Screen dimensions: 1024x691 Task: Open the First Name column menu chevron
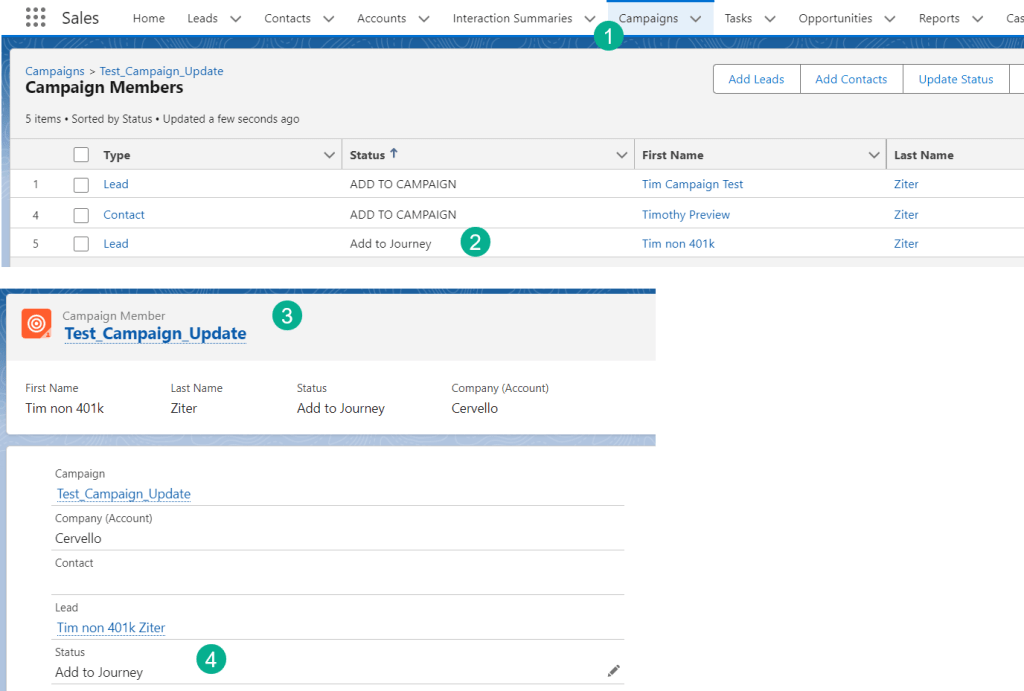click(873, 155)
